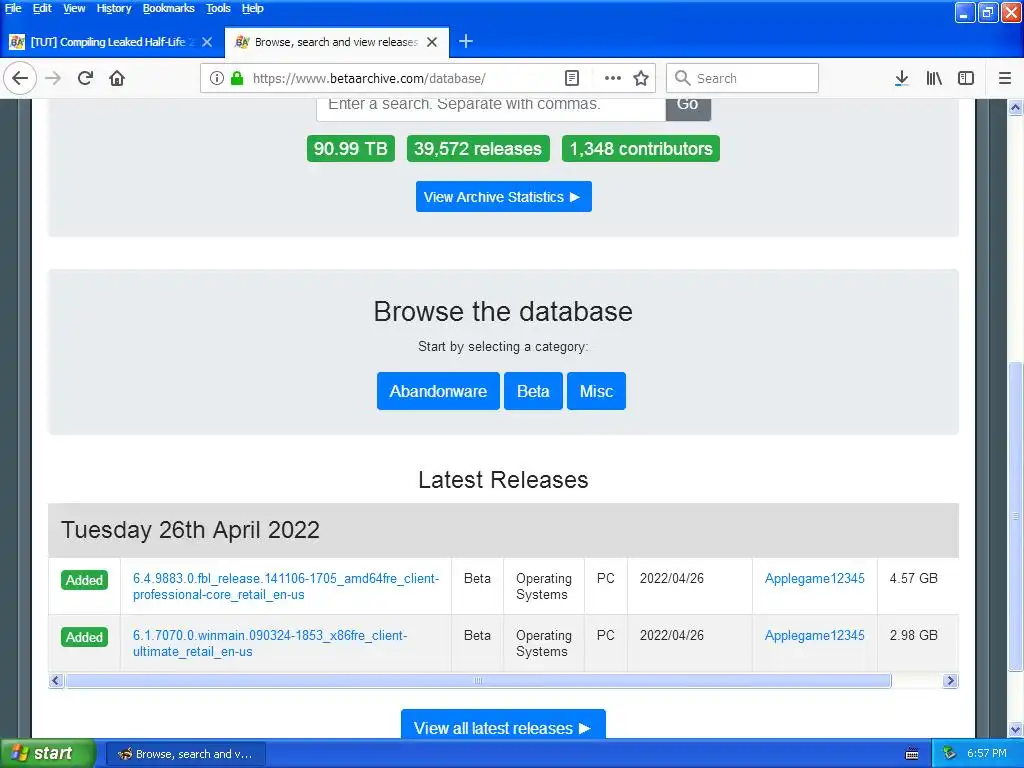Click the table horizontal scrollbar thumb

click(x=478, y=680)
